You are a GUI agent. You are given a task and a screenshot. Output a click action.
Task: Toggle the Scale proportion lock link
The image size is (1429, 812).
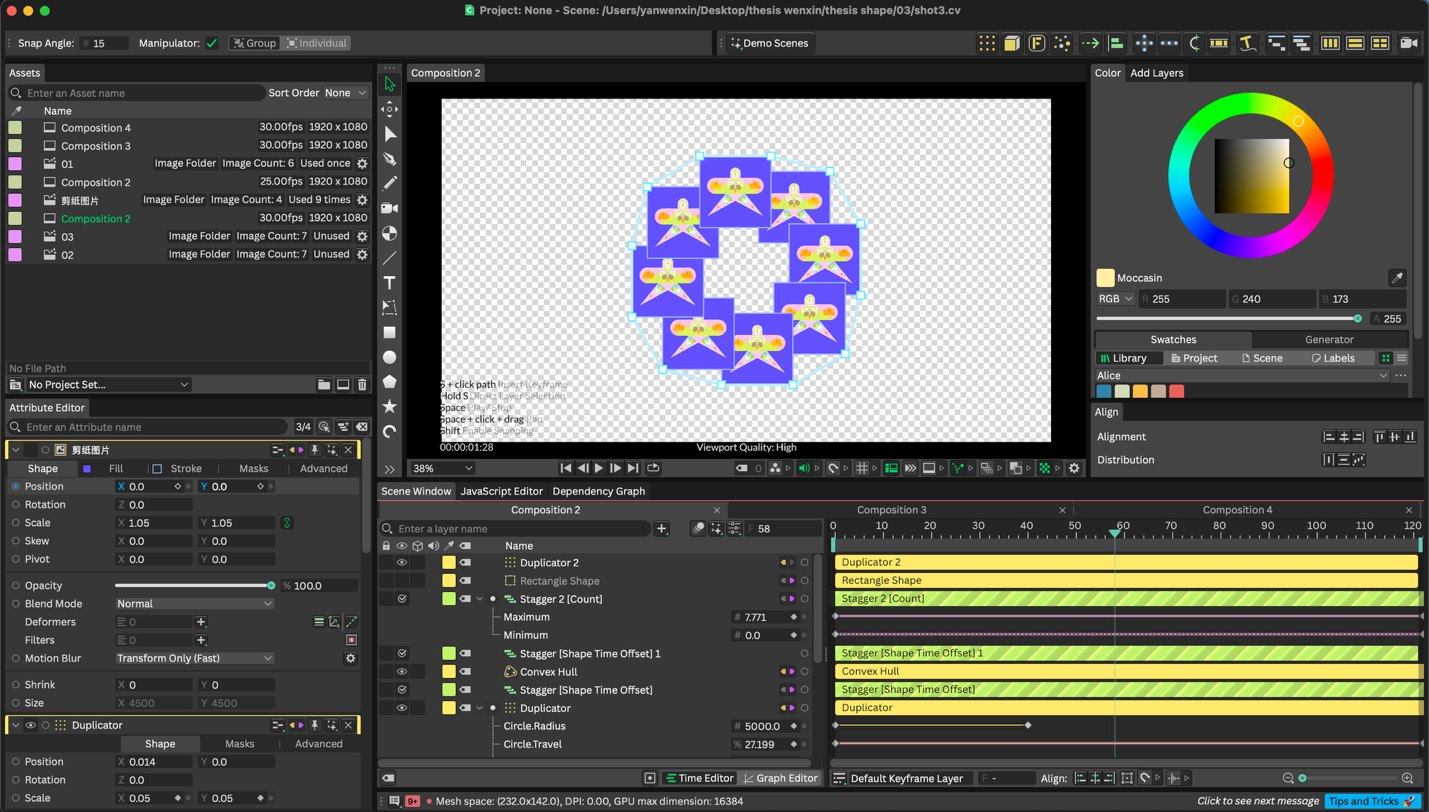[x=287, y=523]
